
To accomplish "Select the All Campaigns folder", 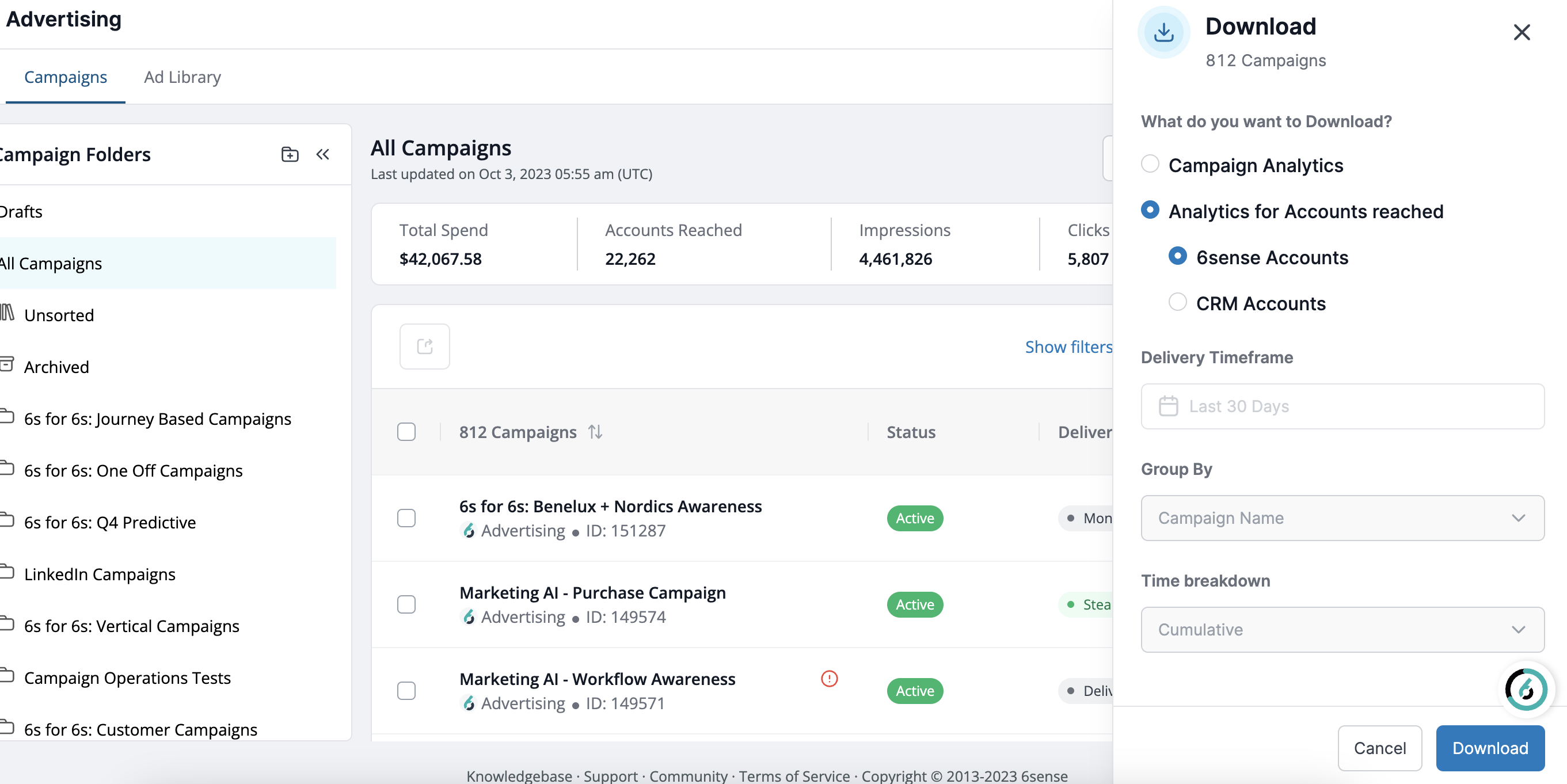I will [168, 264].
